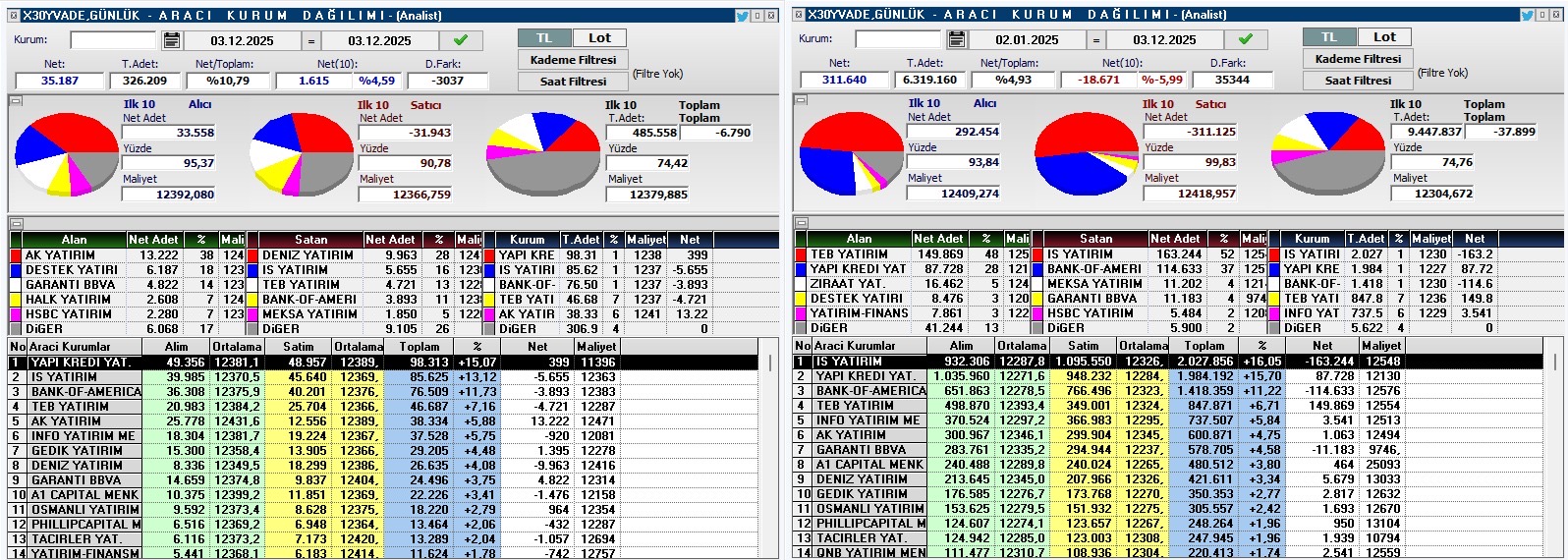Toggle the Lot display mode in the left window
Image resolution: width=1568 pixels, height=560 pixels.
tap(599, 38)
